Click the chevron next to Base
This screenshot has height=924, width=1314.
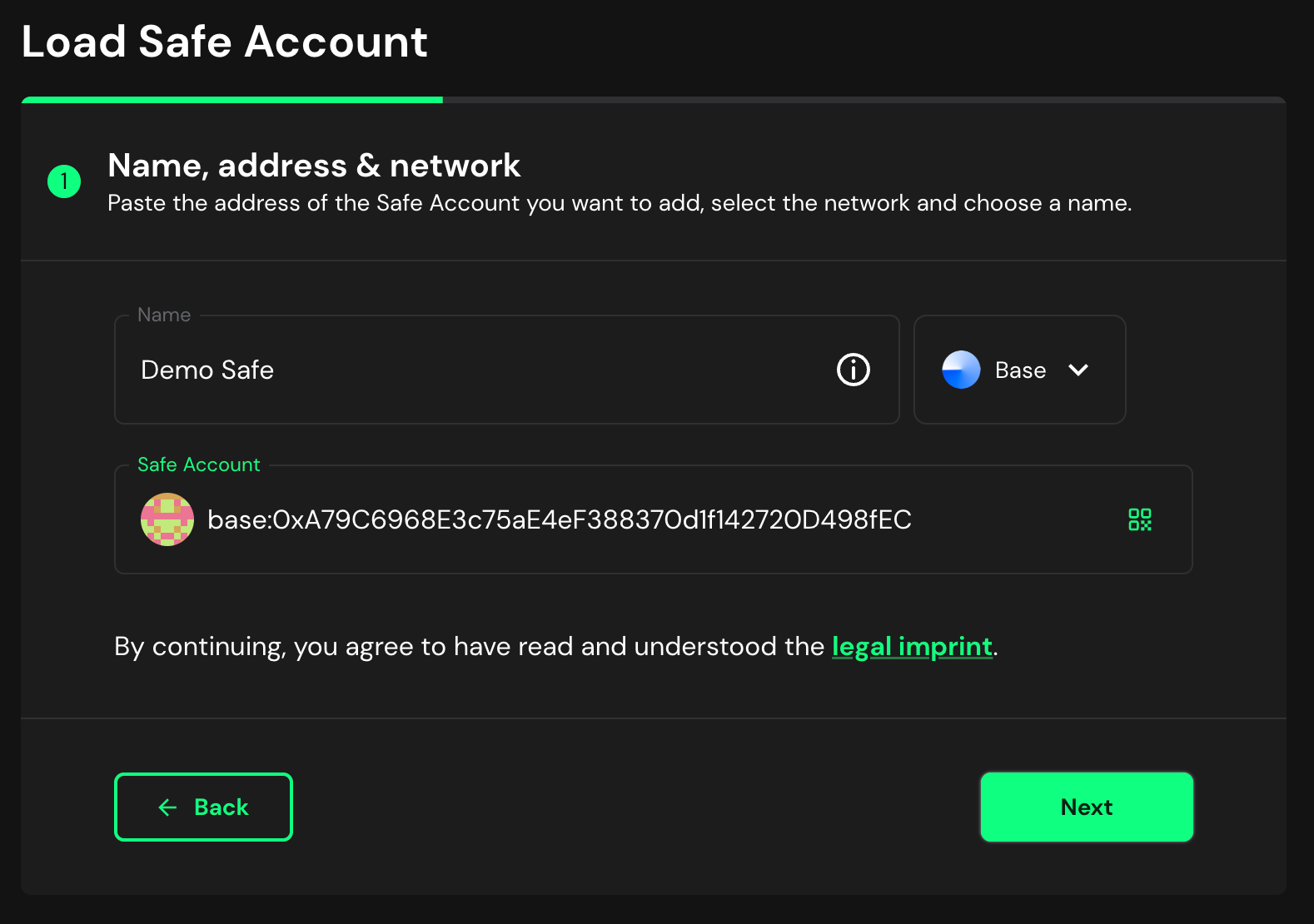[1078, 370]
